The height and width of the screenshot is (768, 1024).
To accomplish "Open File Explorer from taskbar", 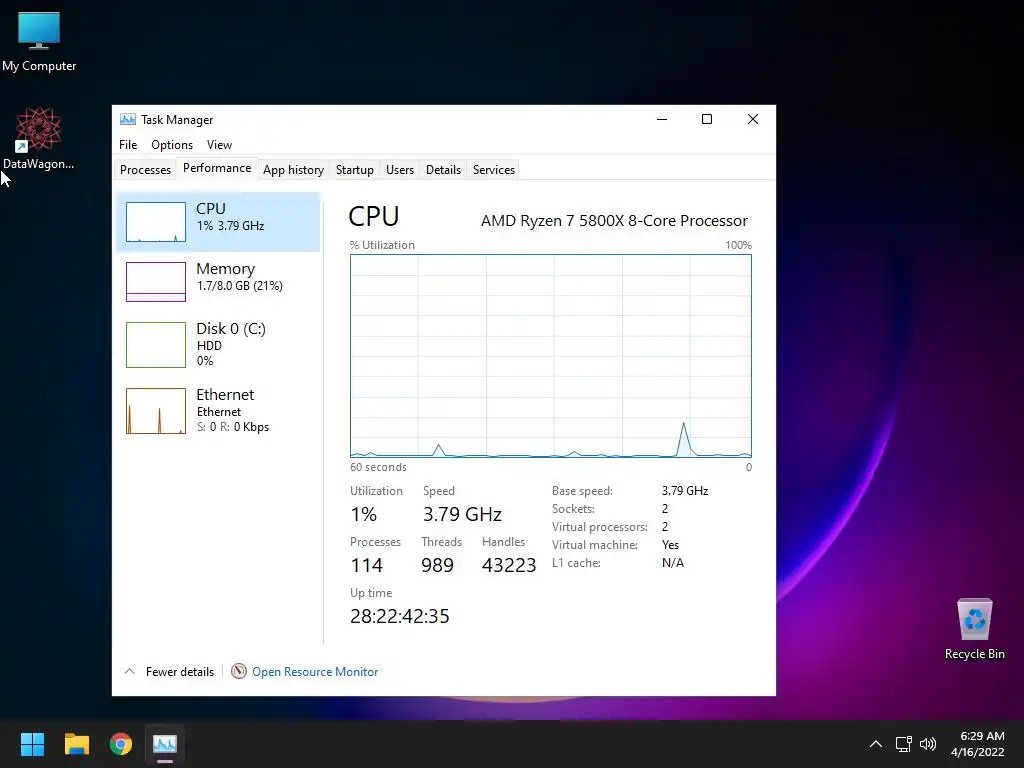I will click(x=76, y=744).
